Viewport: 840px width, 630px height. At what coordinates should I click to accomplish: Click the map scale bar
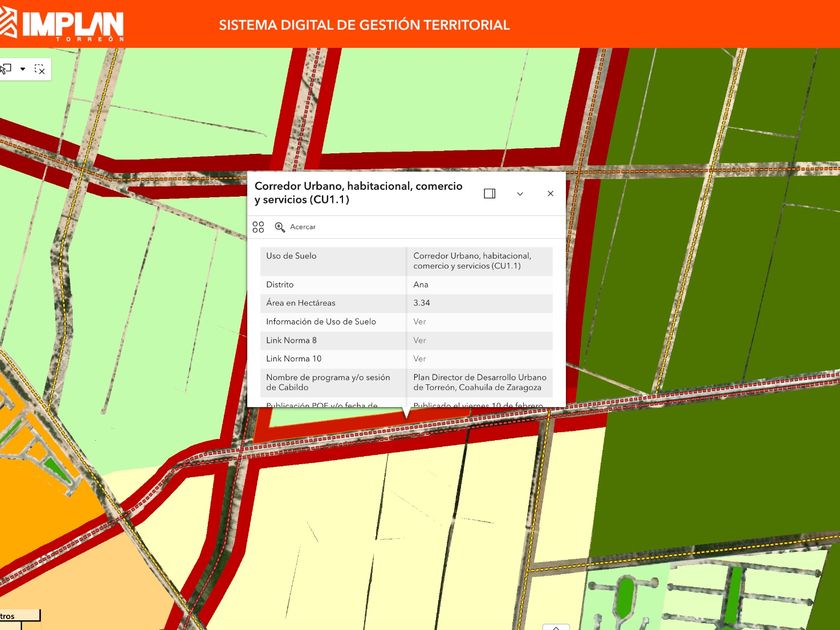pyautogui.click(x=20, y=616)
